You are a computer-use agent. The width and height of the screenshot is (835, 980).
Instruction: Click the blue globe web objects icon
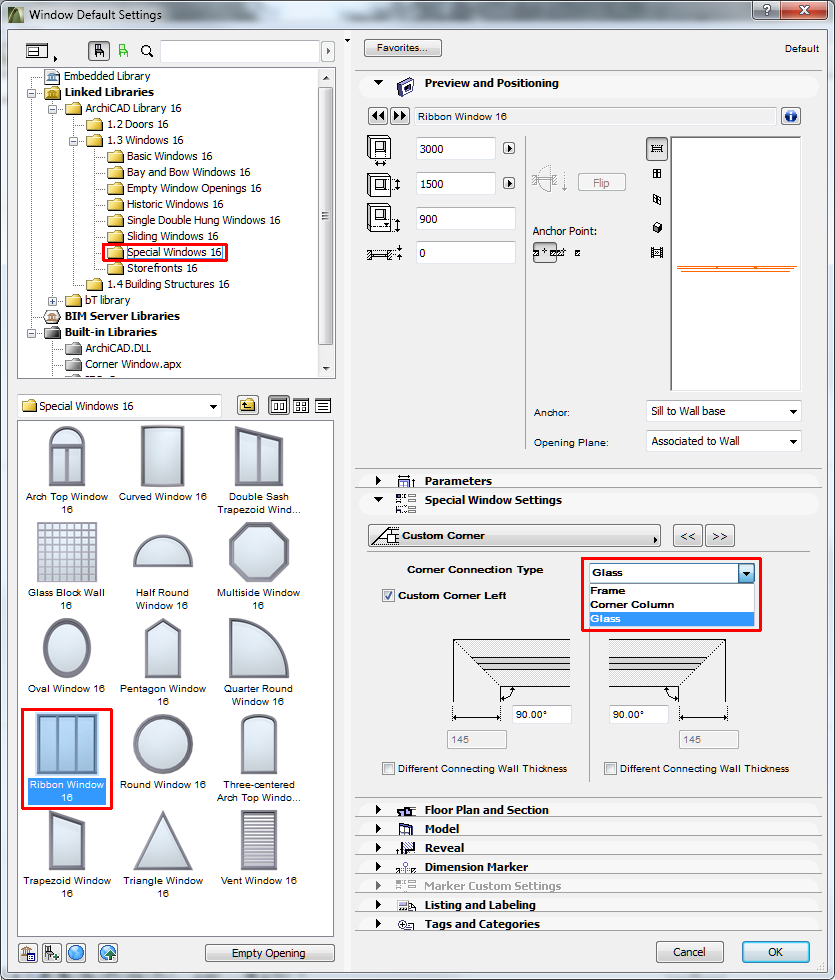click(76, 952)
